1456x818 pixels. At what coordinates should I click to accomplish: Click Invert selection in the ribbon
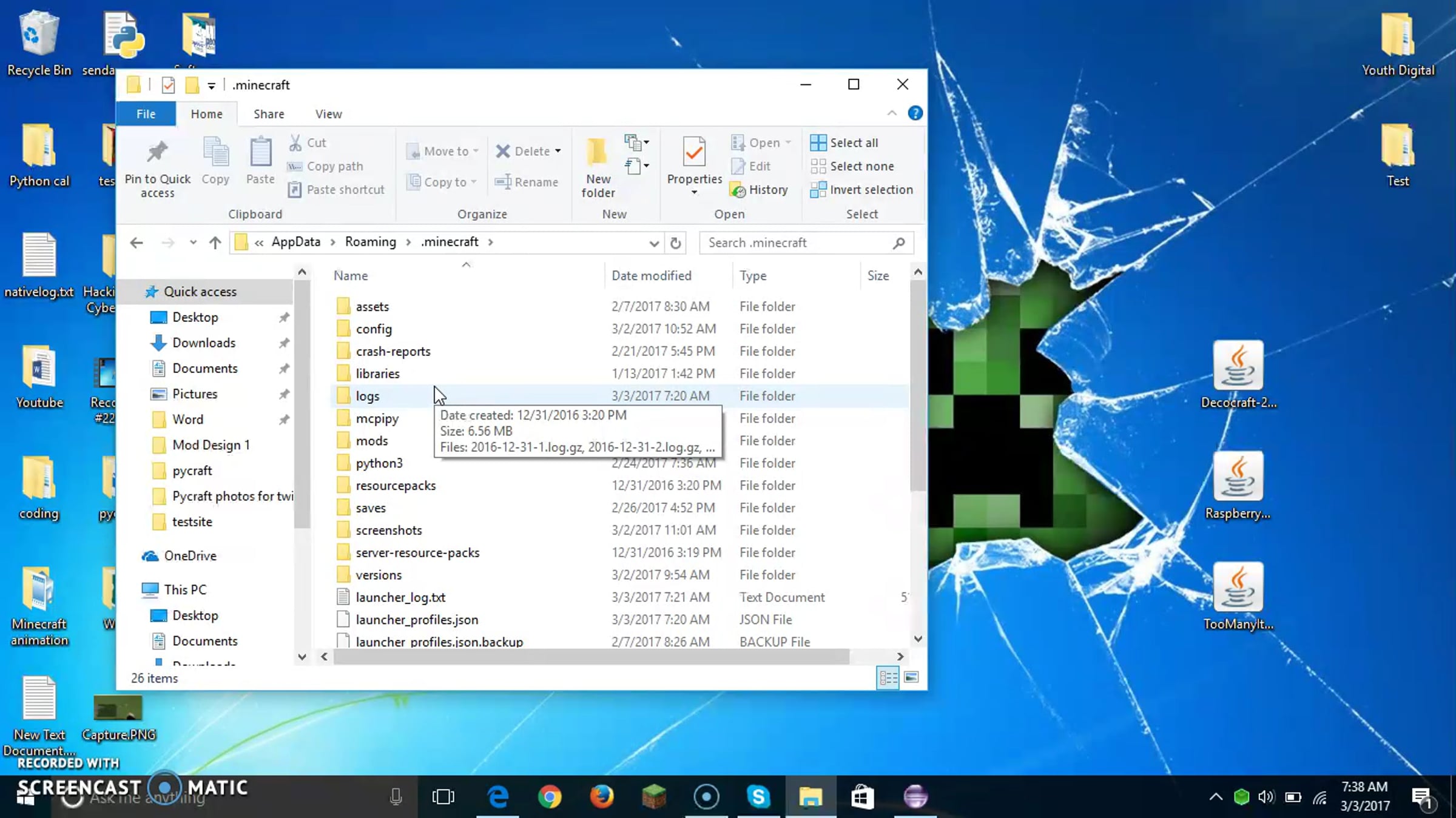(861, 190)
